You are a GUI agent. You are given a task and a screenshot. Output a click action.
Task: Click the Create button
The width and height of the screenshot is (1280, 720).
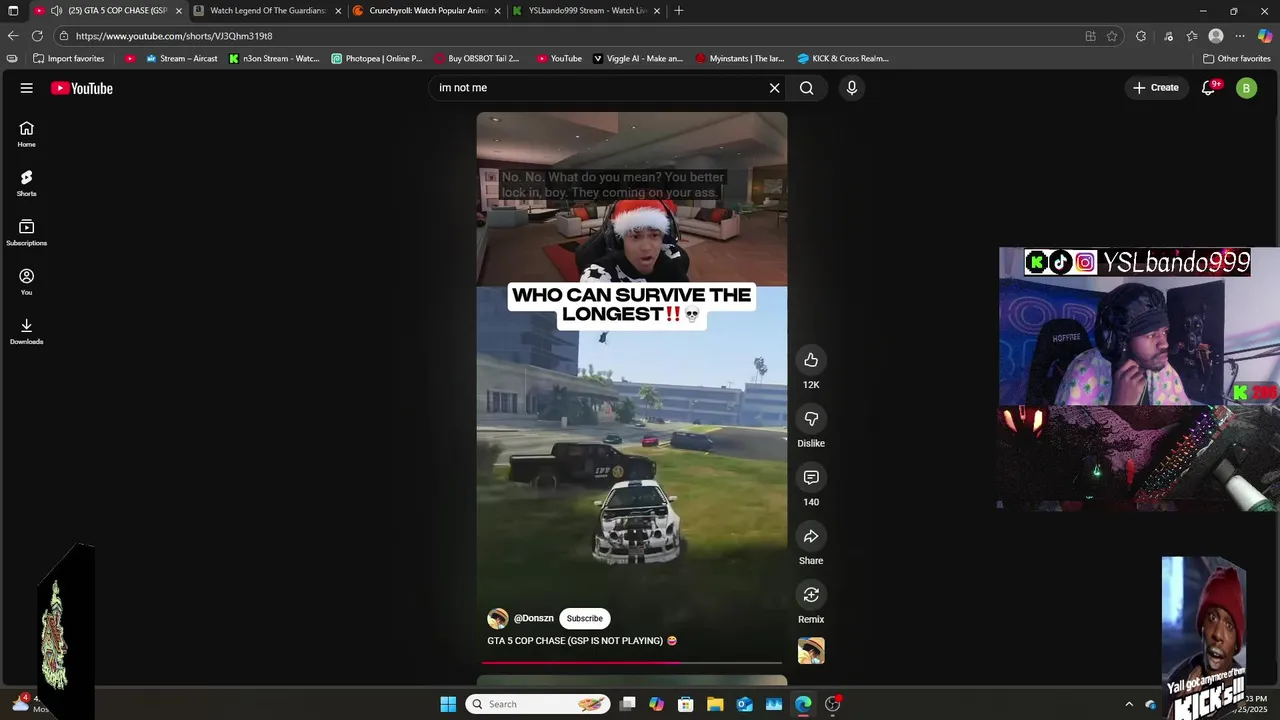[x=1156, y=88]
